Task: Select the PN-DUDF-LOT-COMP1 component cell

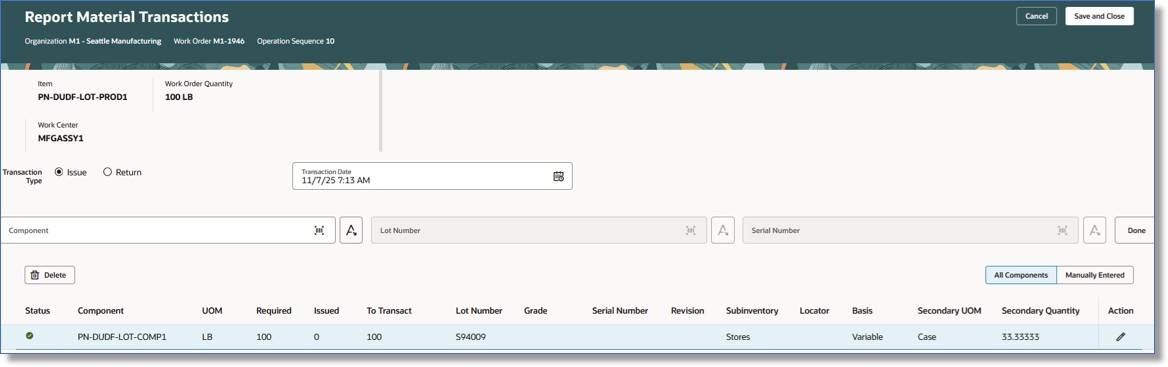Action: pyautogui.click(x=122, y=337)
